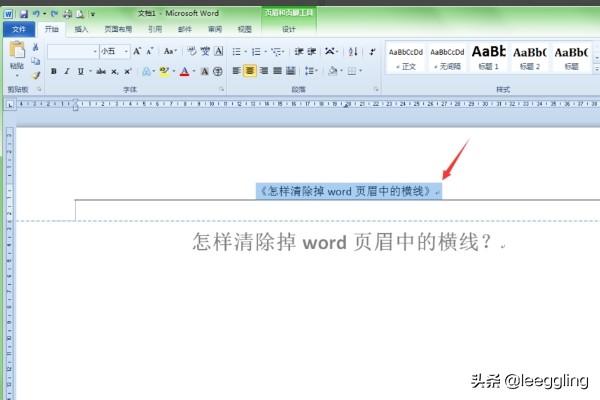Click the selected header text 《怎样清除掉 word 页眉中的横线》
This screenshot has width=600, height=400.
(346, 191)
